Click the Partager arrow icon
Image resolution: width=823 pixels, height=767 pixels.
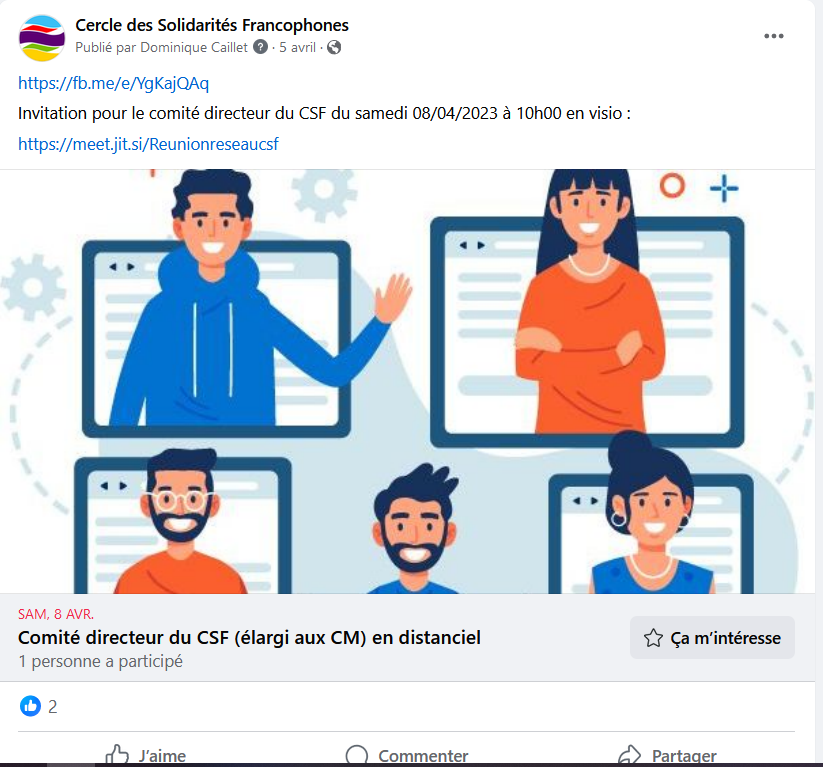click(x=629, y=755)
